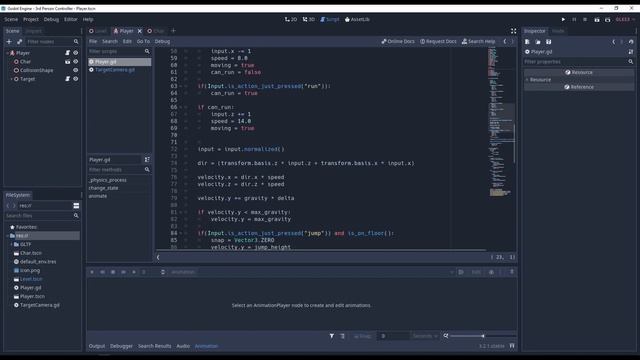The height and width of the screenshot is (360, 640).
Task: Go to previous script edit location
Action: 505,41
